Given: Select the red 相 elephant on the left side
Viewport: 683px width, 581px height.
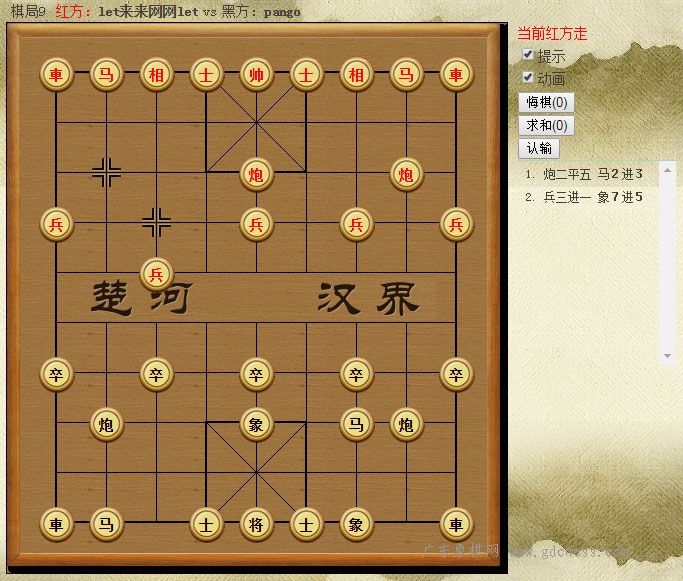Looking at the screenshot, I should 156,74.
